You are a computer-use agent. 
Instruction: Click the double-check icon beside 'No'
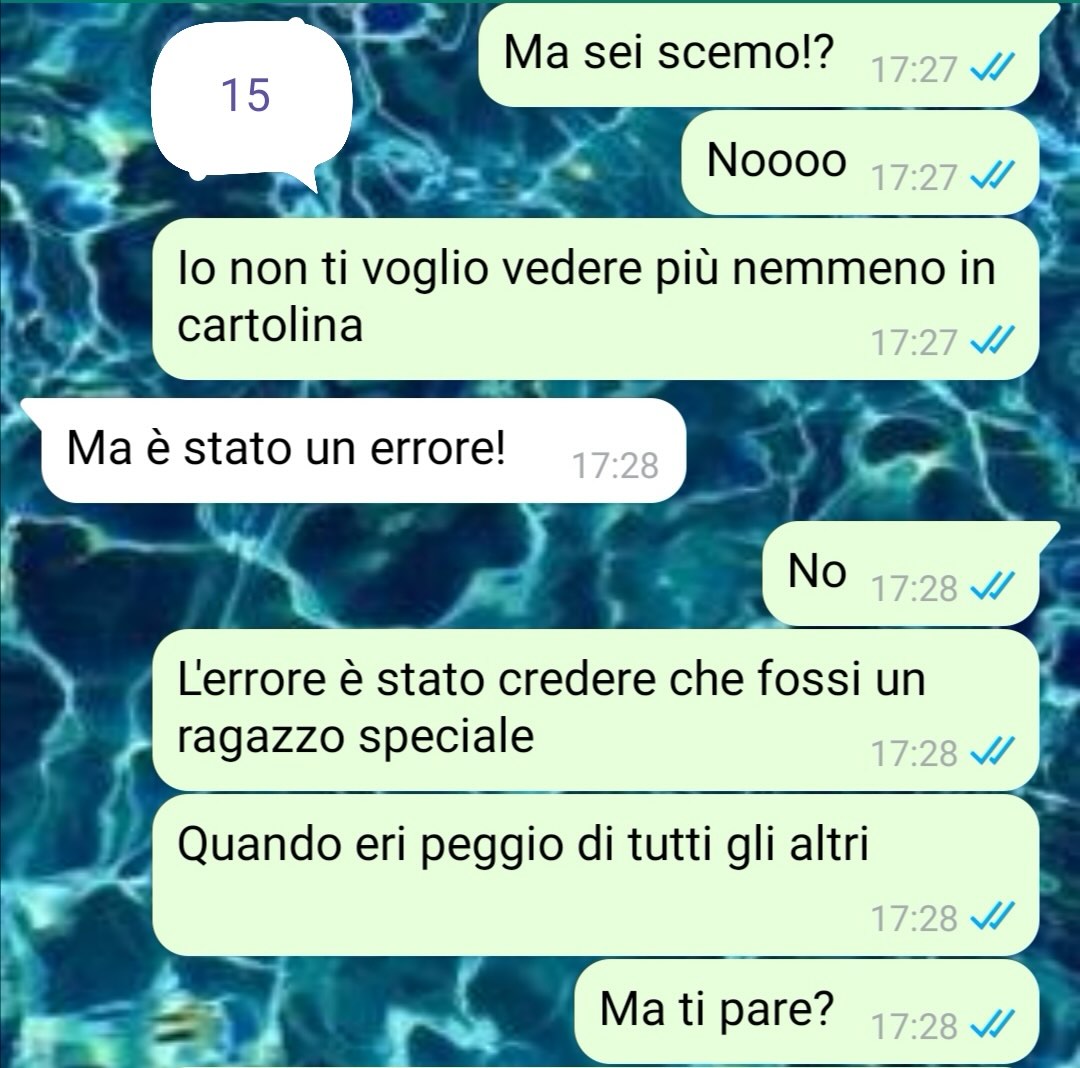click(x=992, y=587)
